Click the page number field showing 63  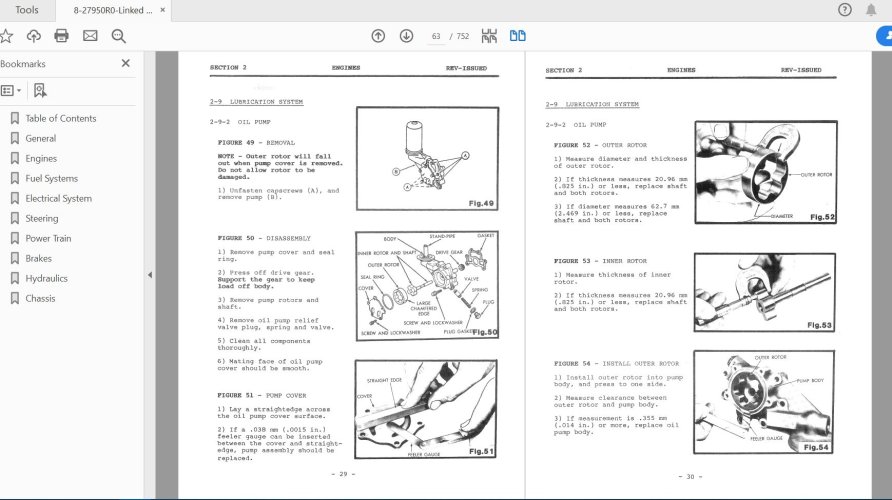tap(436, 36)
